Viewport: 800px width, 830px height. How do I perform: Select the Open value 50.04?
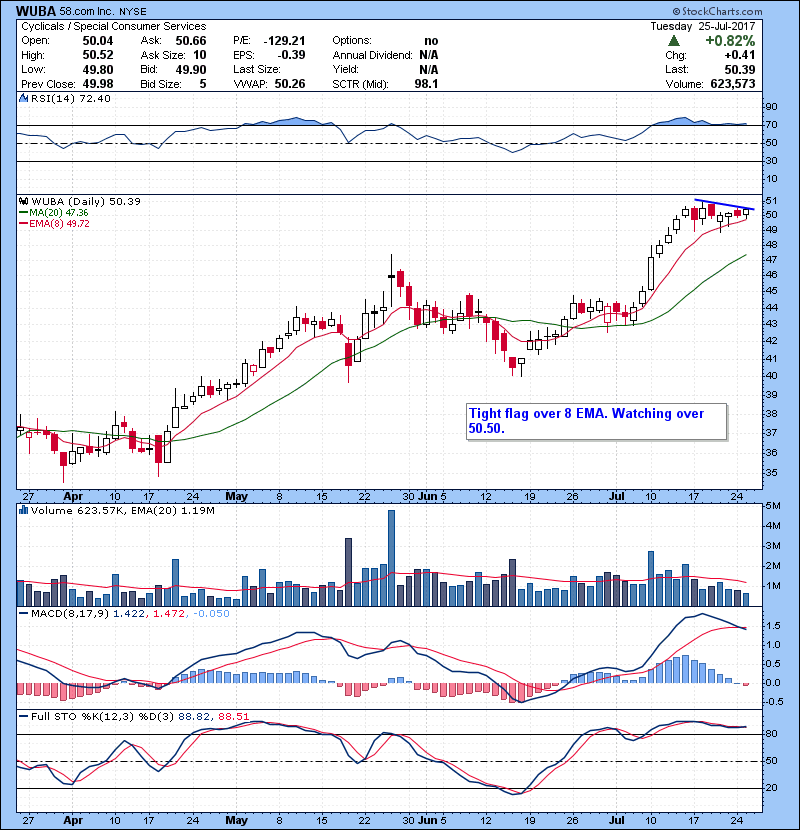tap(98, 41)
